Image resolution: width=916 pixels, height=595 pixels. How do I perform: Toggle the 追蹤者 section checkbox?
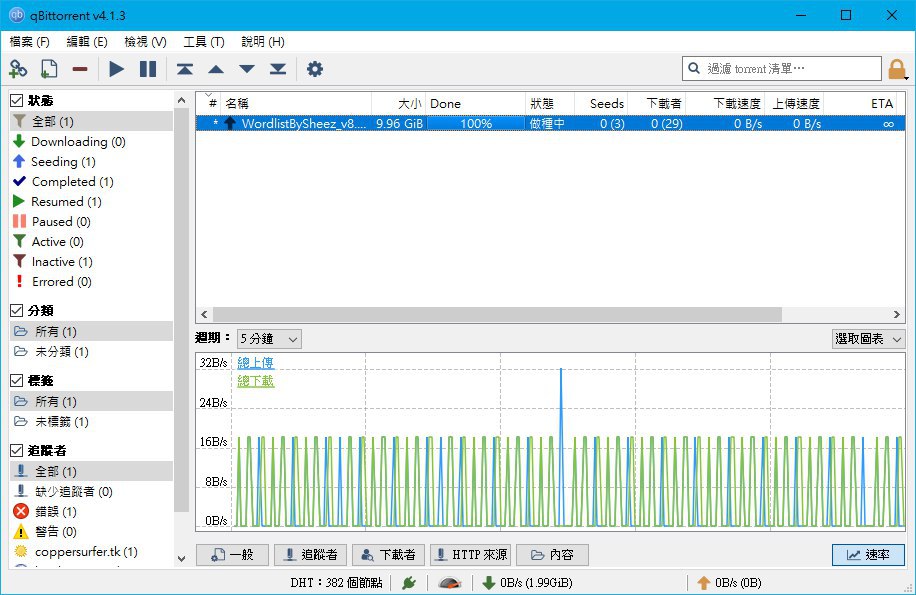pyautogui.click(x=17, y=451)
